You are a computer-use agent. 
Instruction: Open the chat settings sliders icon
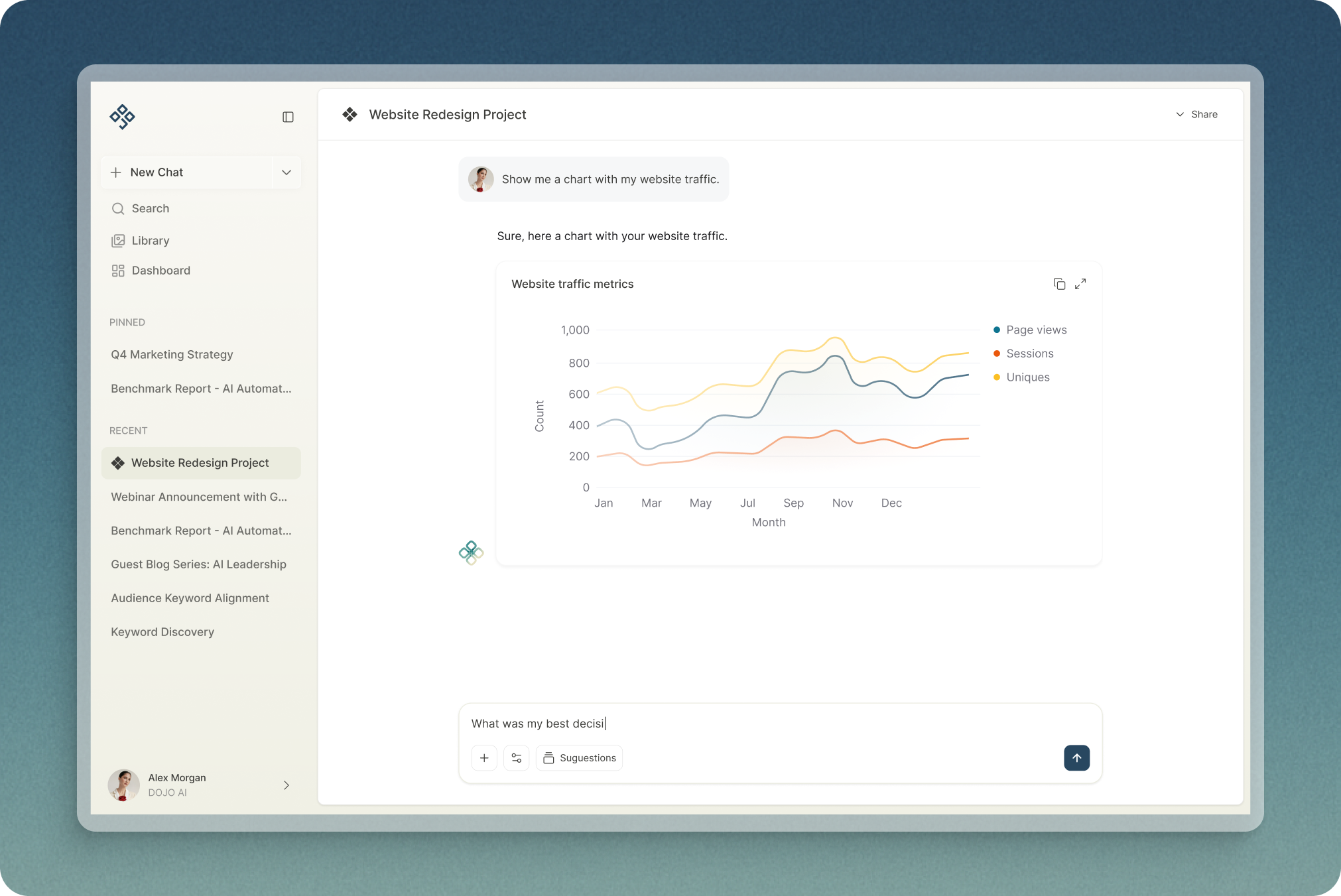click(516, 757)
